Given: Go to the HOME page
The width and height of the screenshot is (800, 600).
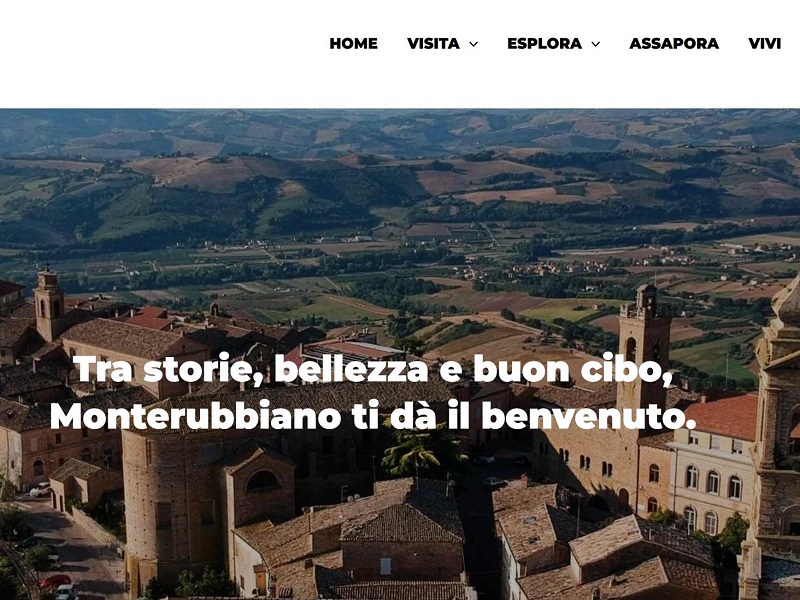Looking at the screenshot, I should click(353, 43).
